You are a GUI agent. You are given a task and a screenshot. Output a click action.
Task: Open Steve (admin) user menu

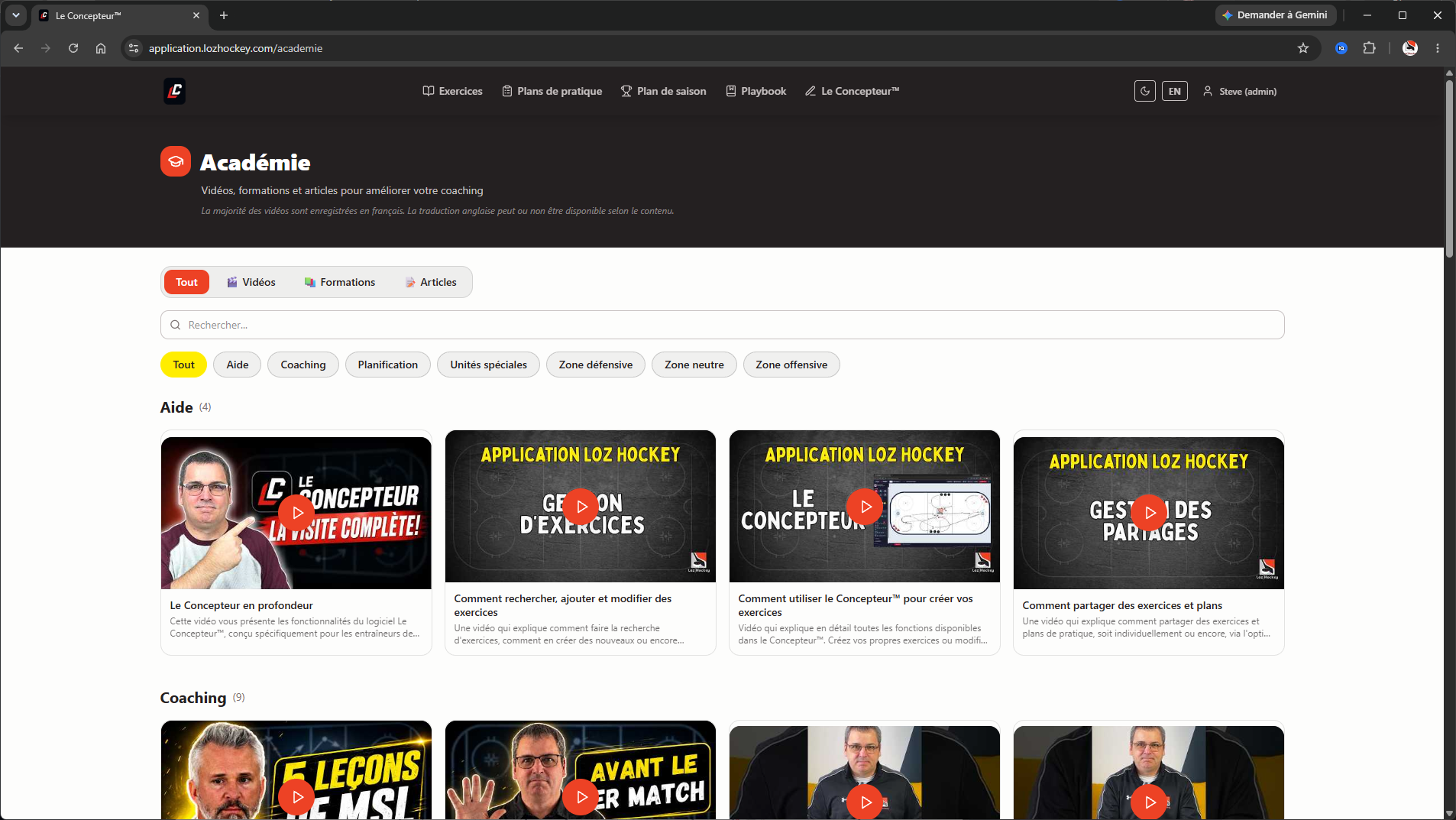click(1239, 91)
